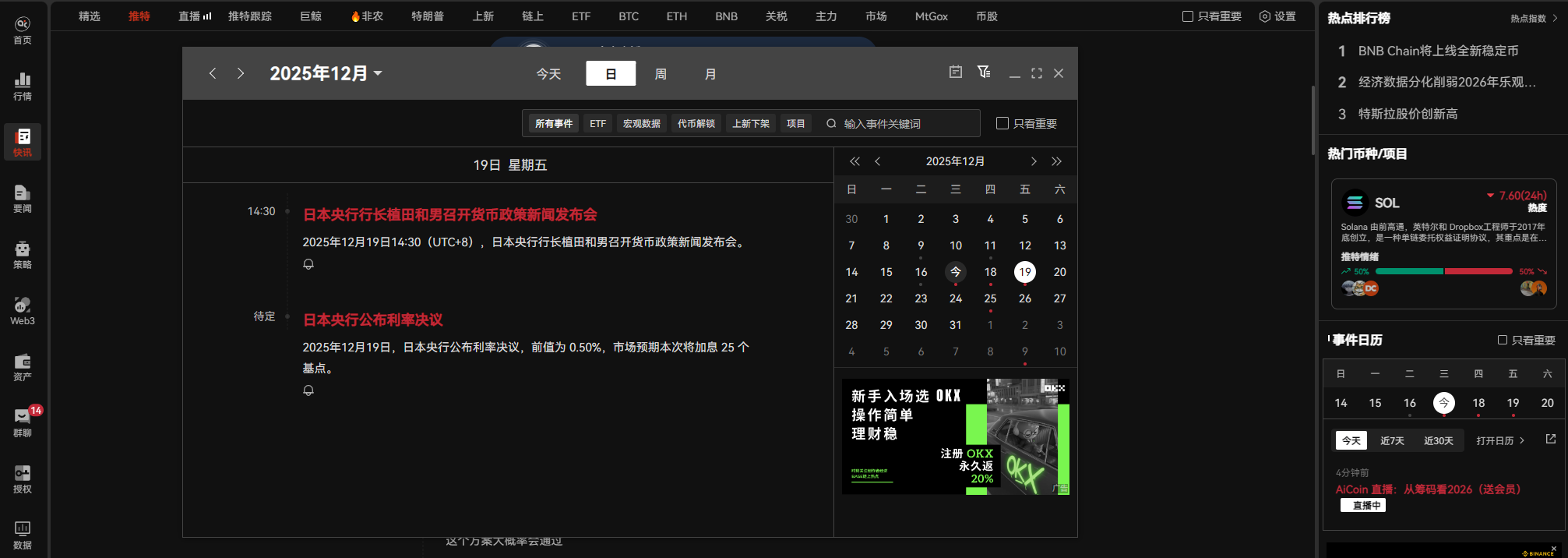Select the ETF top navigation tab

tap(581, 16)
